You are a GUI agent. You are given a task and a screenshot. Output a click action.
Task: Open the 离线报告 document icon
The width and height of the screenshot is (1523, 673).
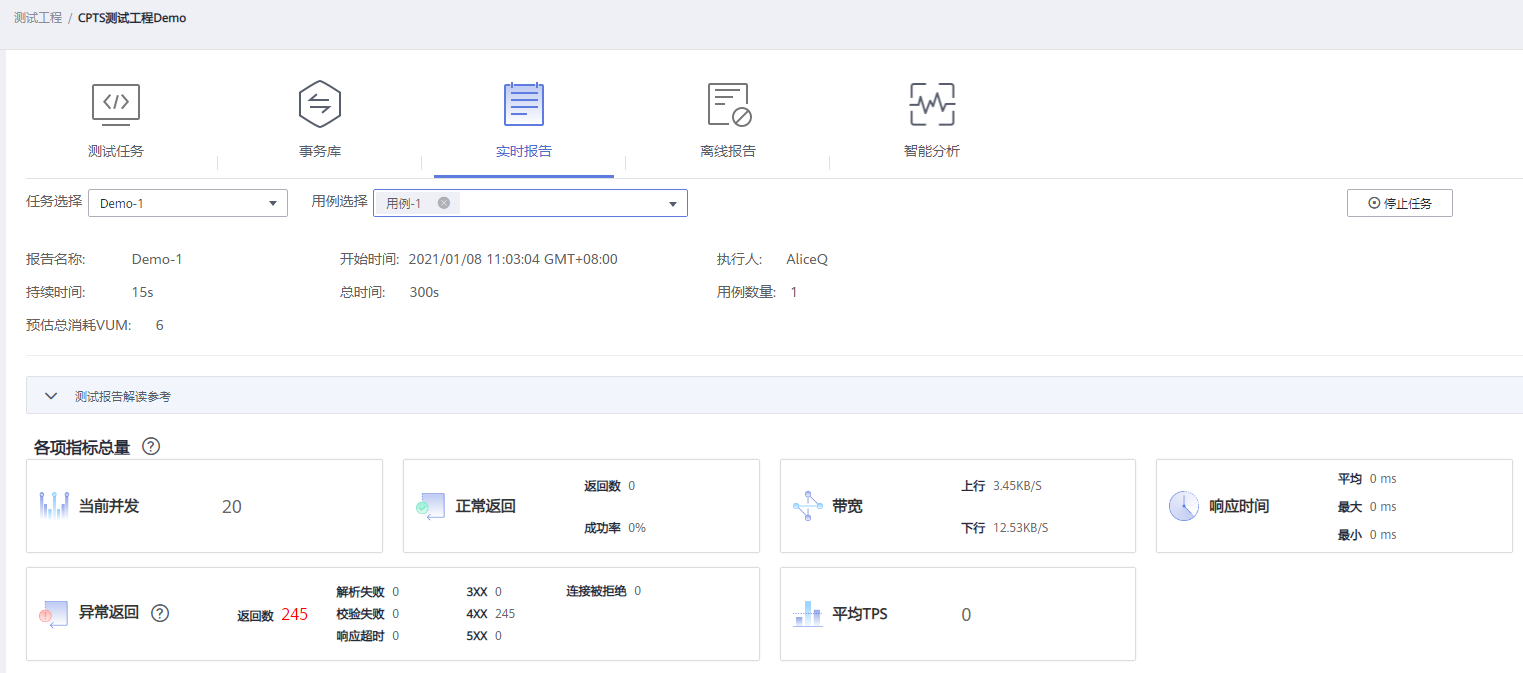(x=729, y=104)
